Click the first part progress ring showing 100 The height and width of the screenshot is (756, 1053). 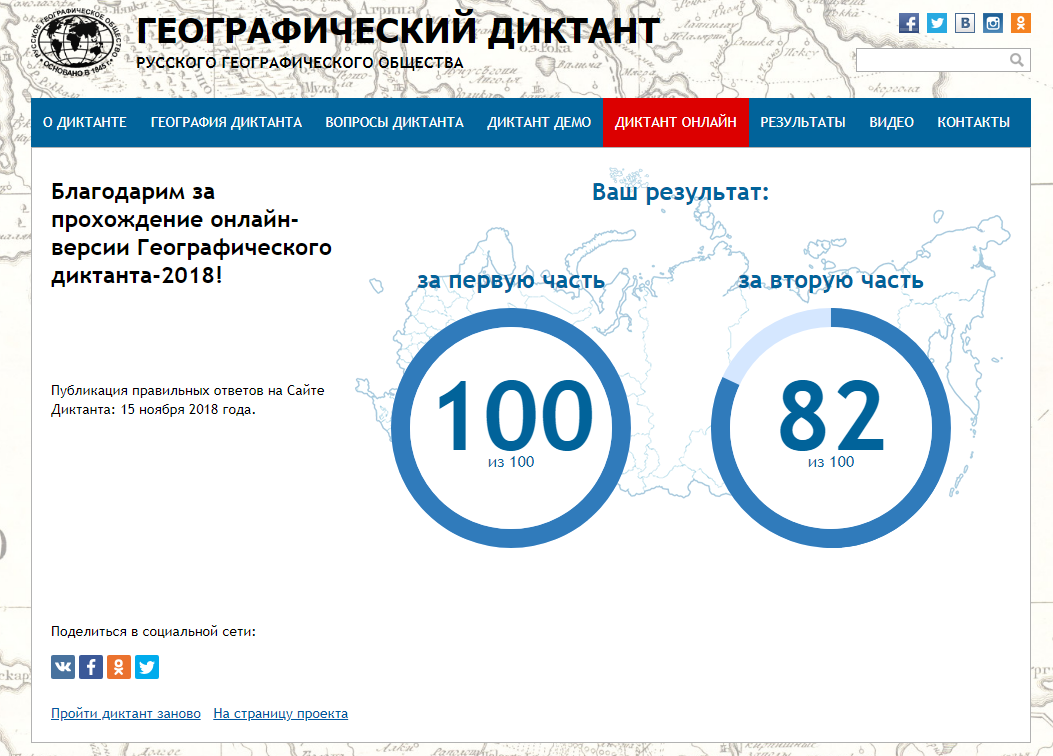tap(511, 428)
